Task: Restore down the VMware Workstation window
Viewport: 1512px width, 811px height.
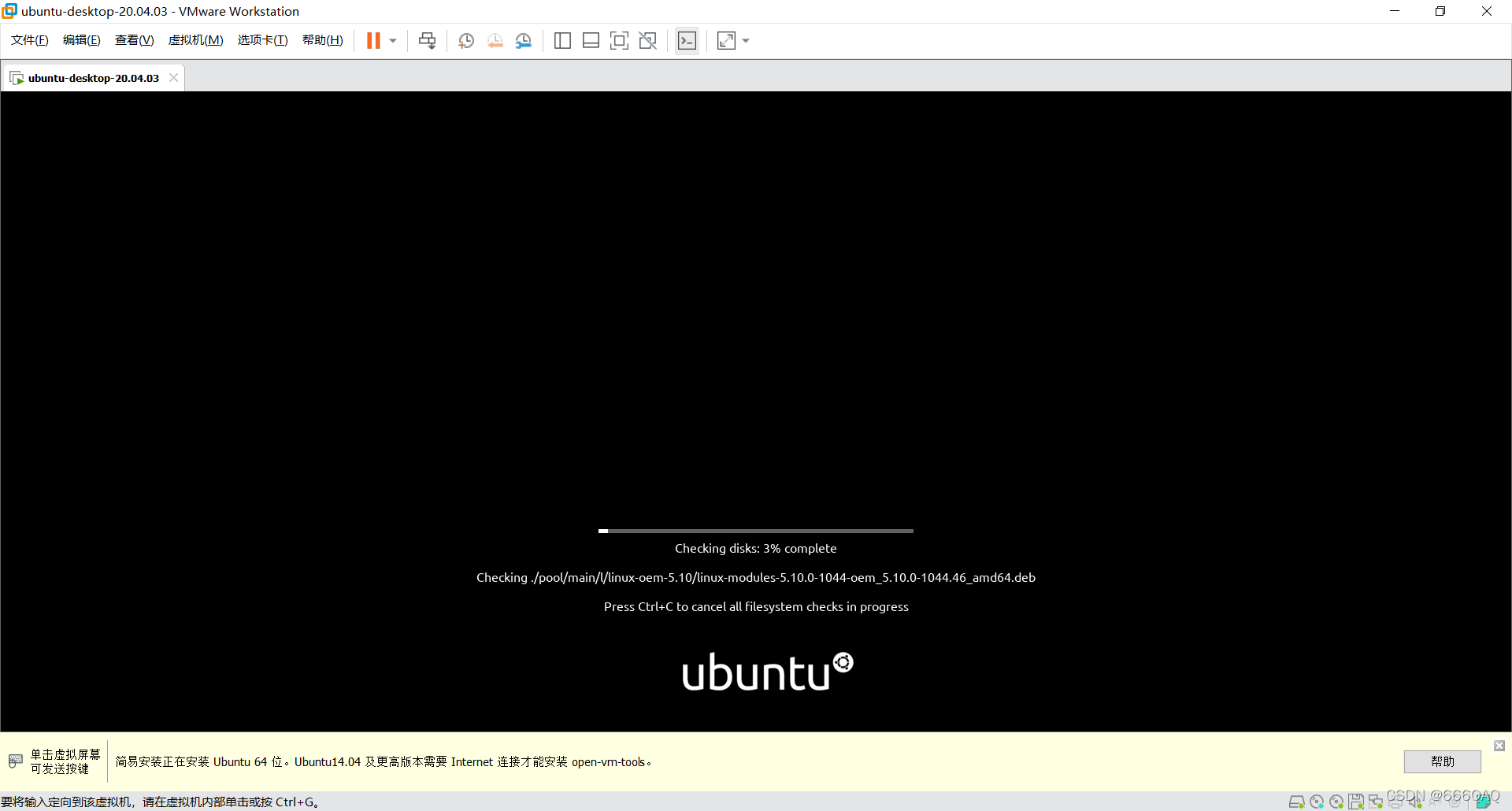Action: pos(1440,11)
